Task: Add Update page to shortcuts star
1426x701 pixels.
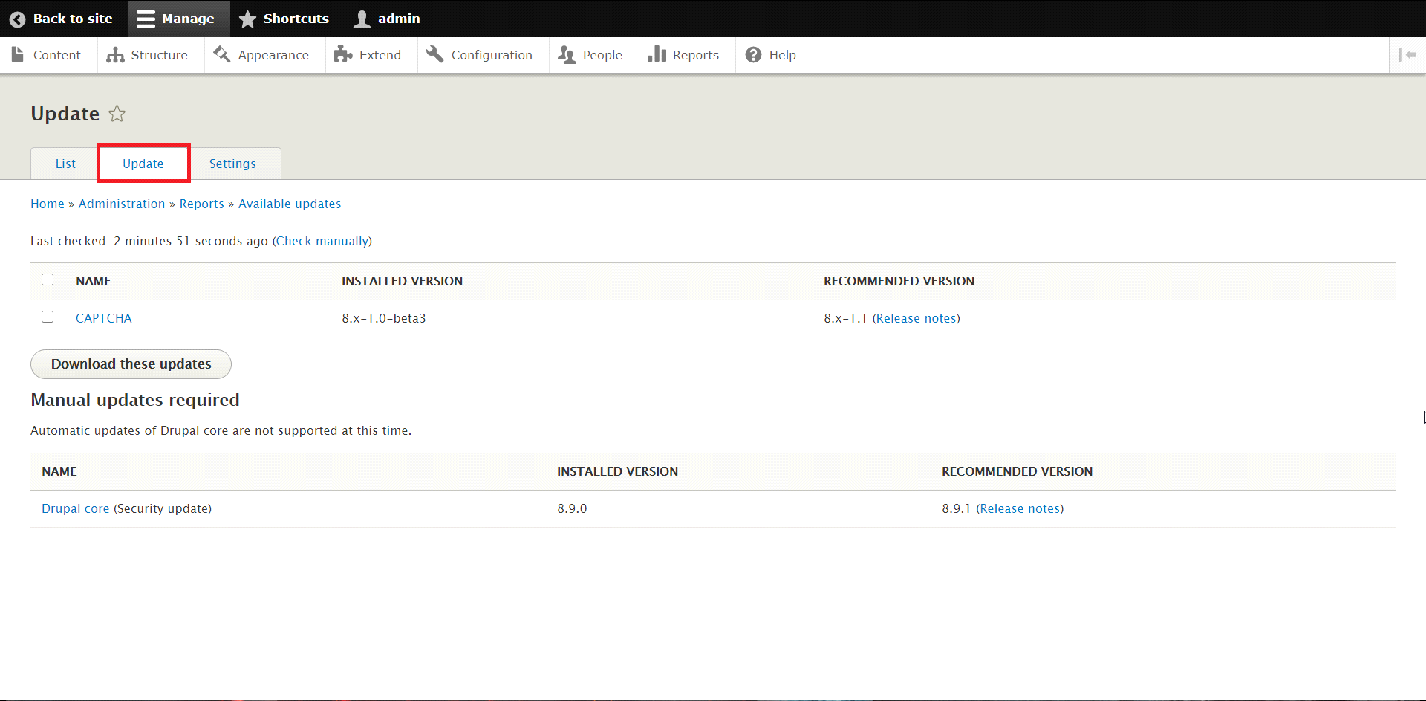Action: [x=117, y=114]
